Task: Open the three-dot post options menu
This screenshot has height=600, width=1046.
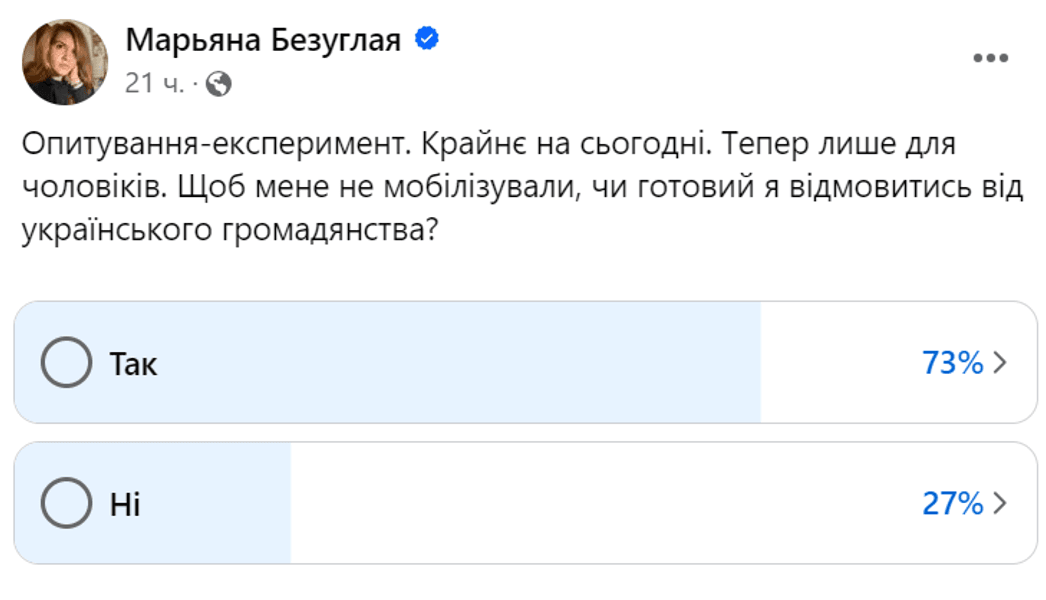Action: click(990, 59)
